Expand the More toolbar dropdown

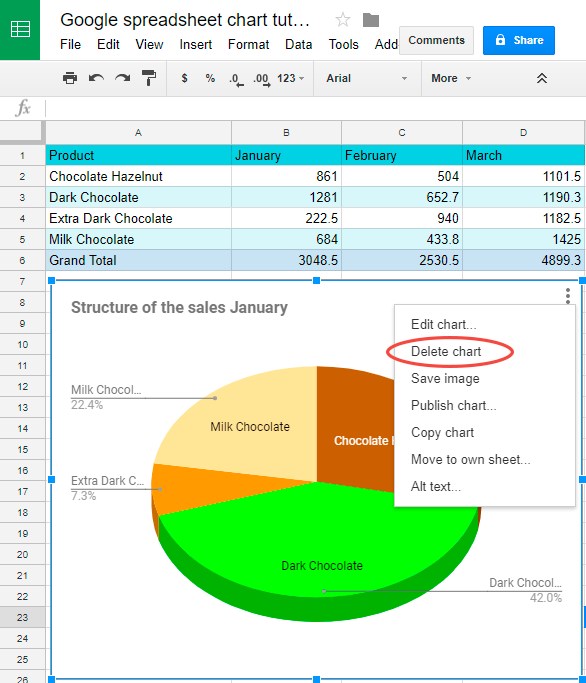click(x=451, y=78)
